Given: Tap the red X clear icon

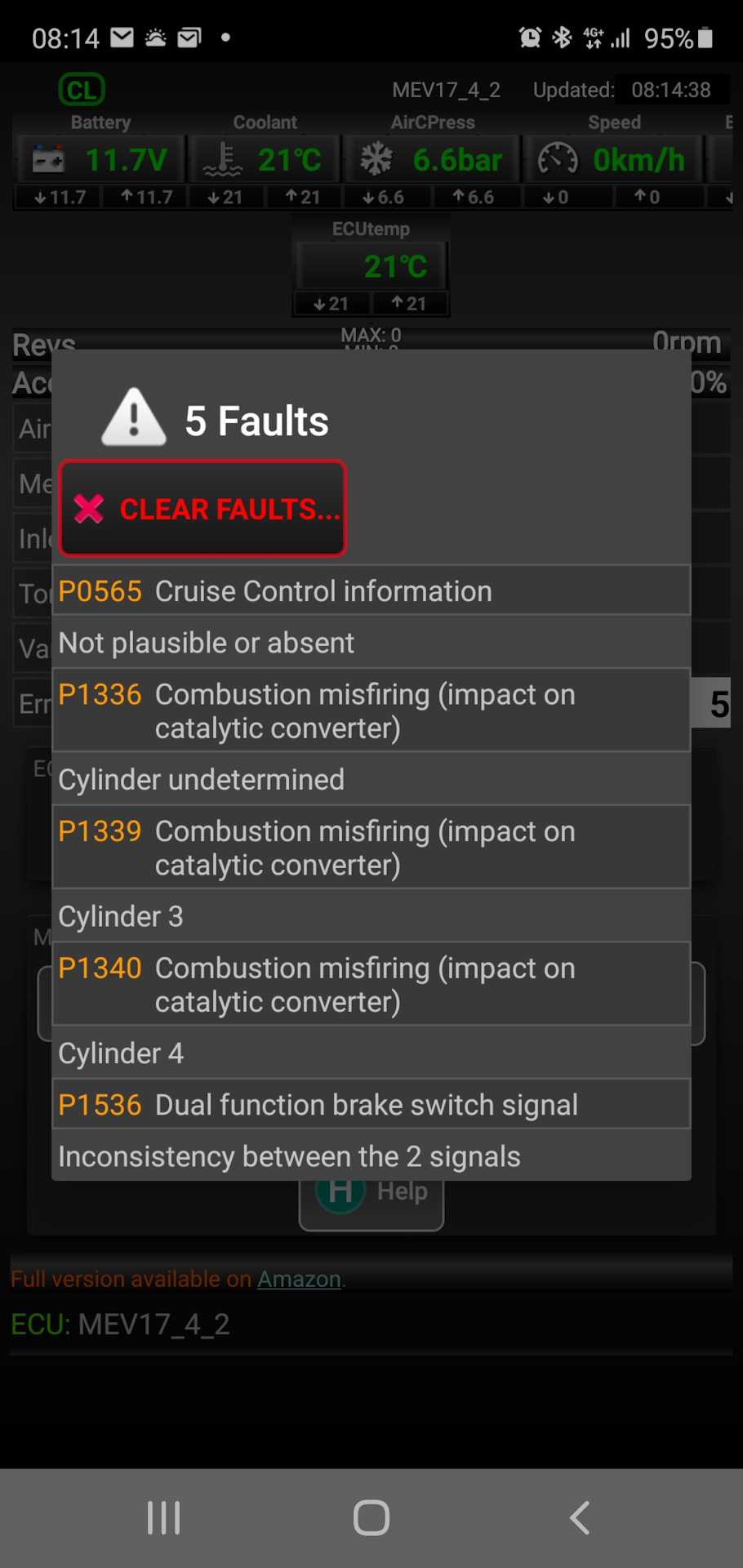Looking at the screenshot, I should [x=89, y=509].
